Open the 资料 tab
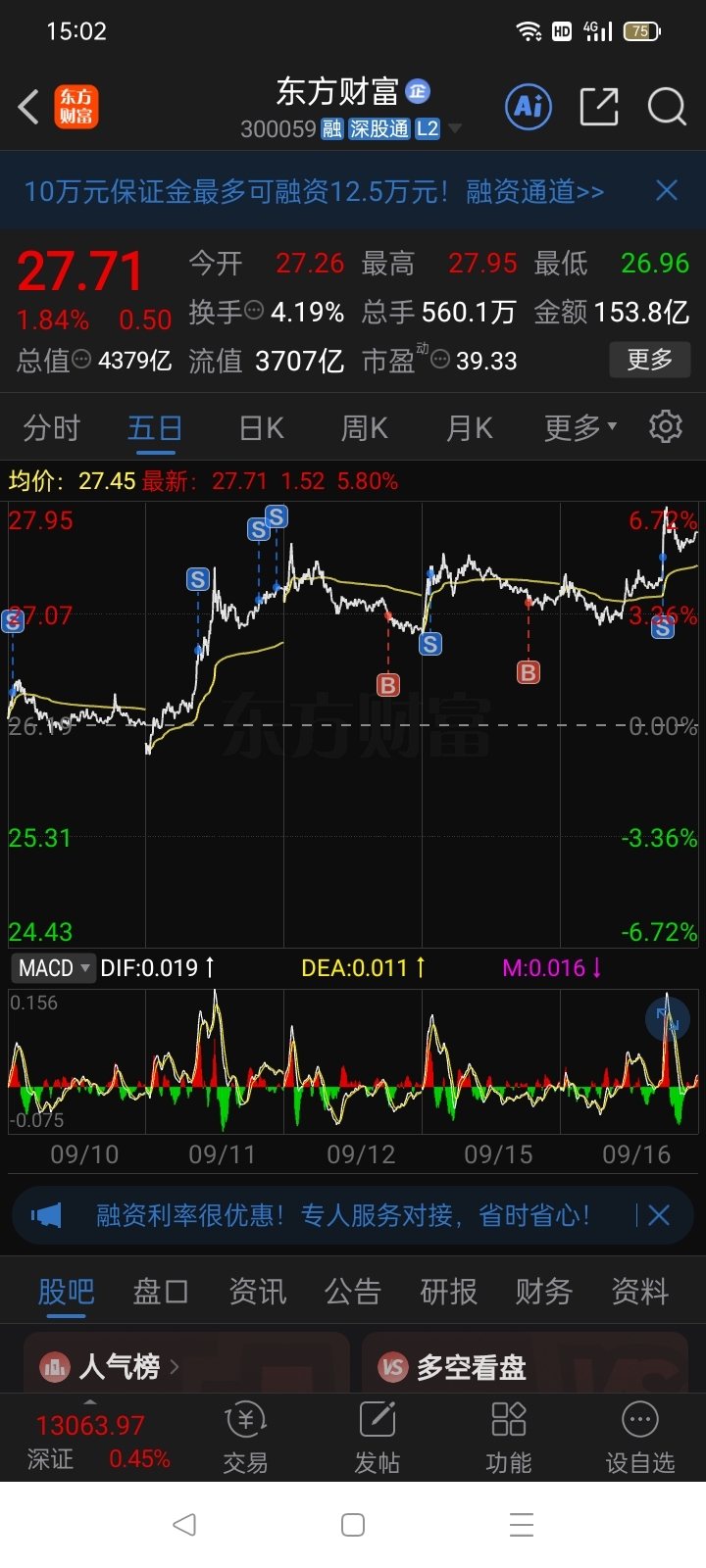The height and width of the screenshot is (1568, 706). (639, 1292)
